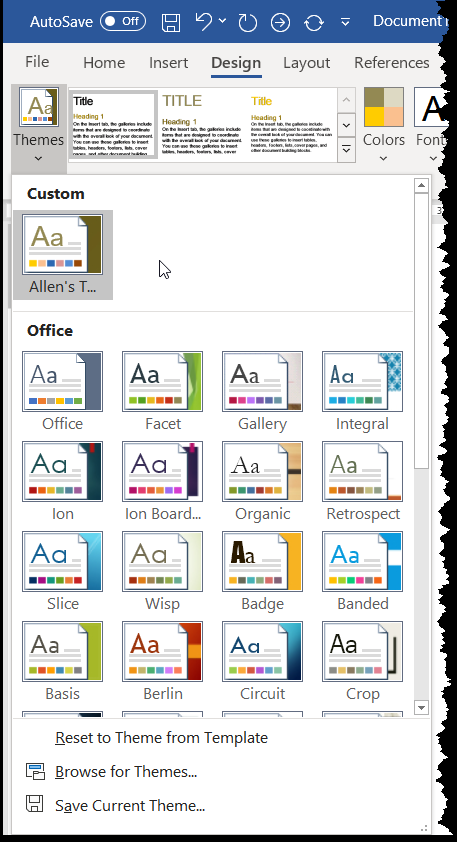
Task: Pick the Berlin theme icon
Action: point(162,651)
